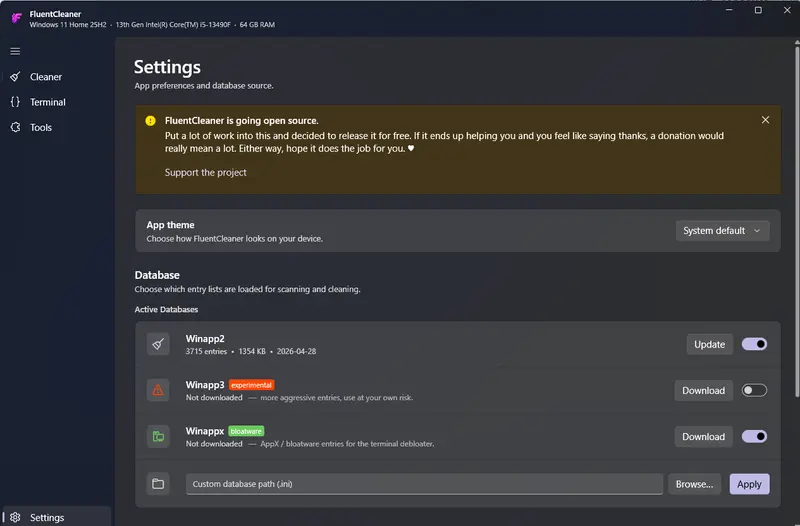Minimize the FluentCleaner window
Screen dimensions: 800x526
click(x=729, y=10)
